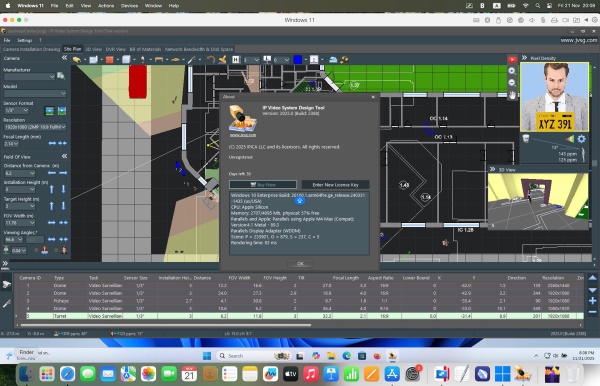Select the line drawing pencil tool
Screen dimensions: 600x386
tap(192, 60)
